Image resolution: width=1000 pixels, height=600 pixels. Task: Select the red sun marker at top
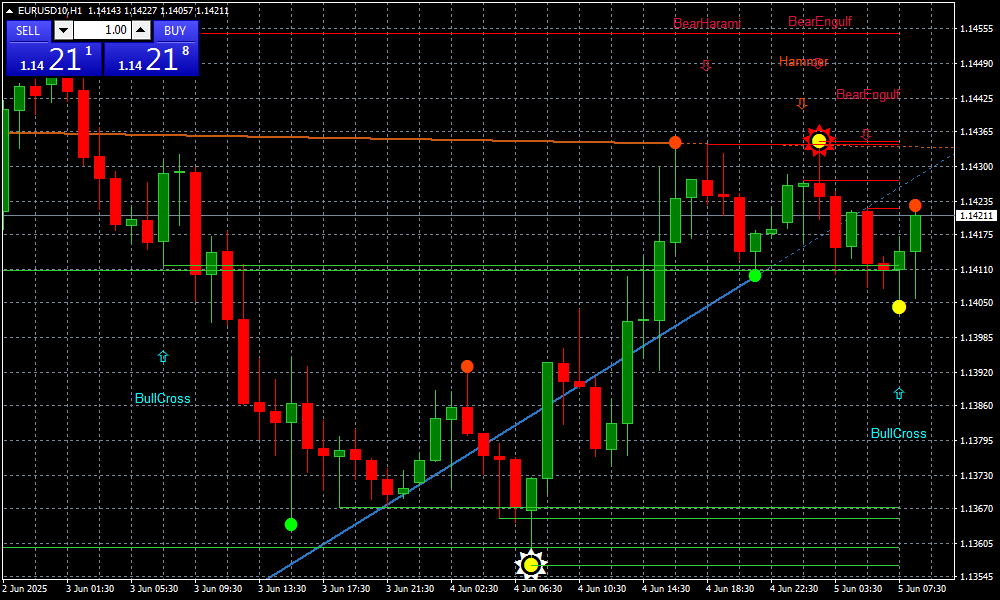(819, 140)
